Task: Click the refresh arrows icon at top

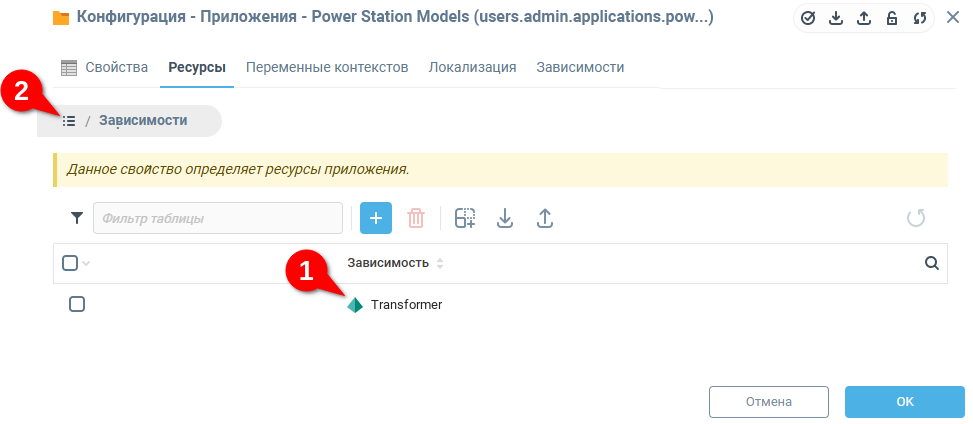Action: [x=920, y=19]
